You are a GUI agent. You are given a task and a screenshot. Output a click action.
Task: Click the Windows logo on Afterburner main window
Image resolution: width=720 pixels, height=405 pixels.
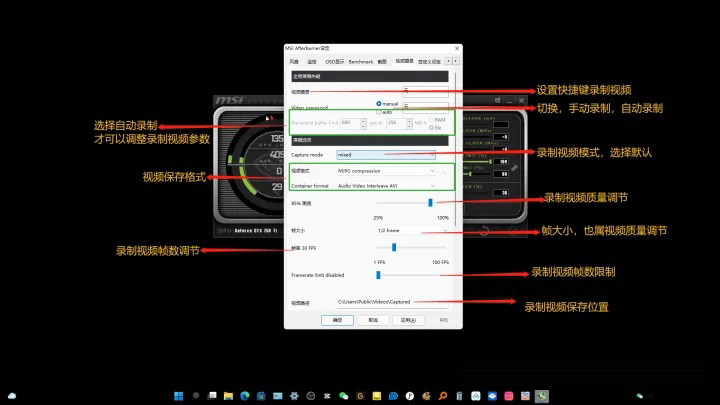pyautogui.click(x=497, y=100)
